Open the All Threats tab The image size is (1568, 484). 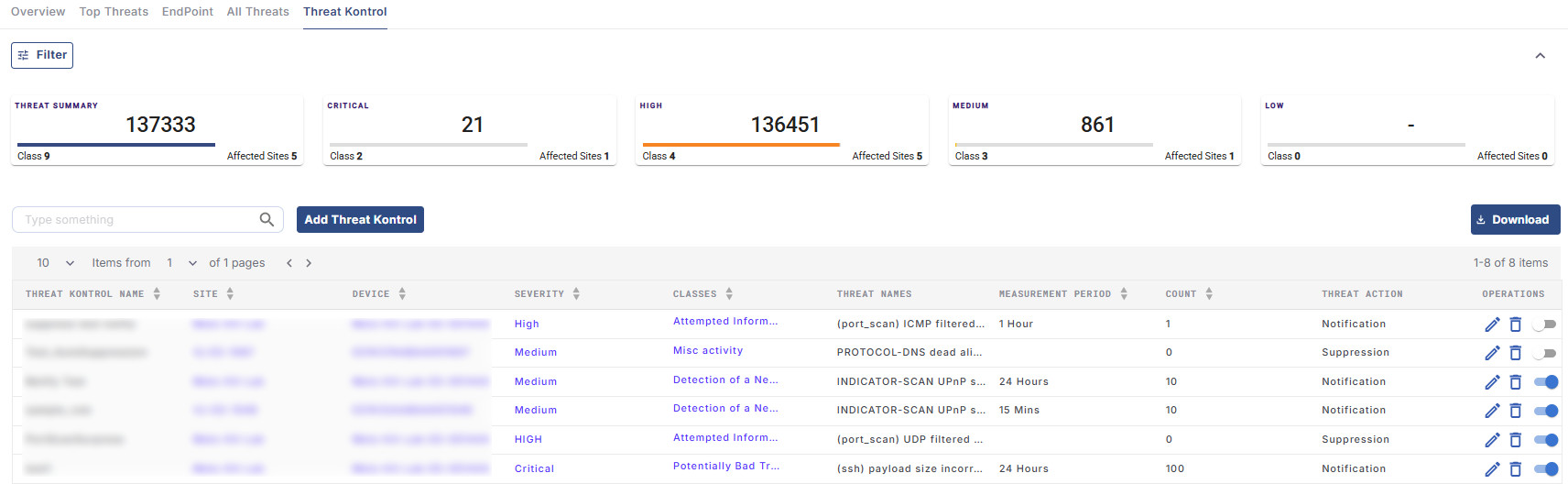coord(257,12)
